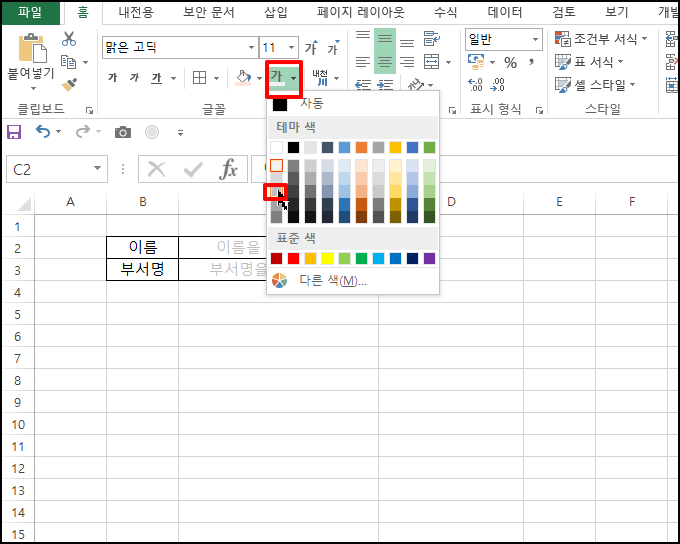The width and height of the screenshot is (680, 544).
Task: Click the decrease indent icon
Action: [x=363, y=84]
